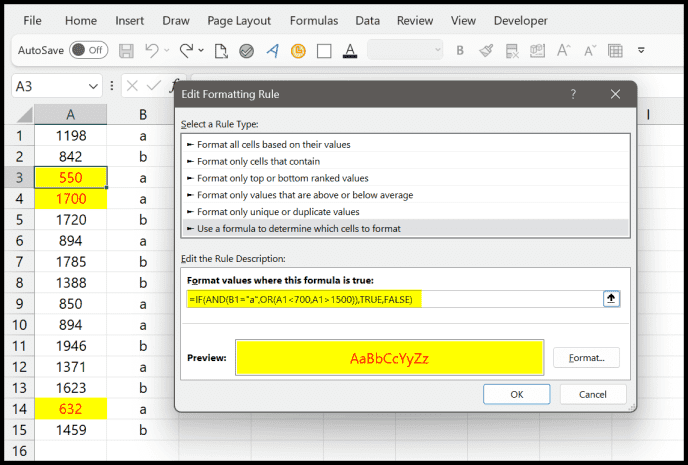
Task: Open Customize Quick Access Toolbar dropdown
Action: [x=641, y=50]
